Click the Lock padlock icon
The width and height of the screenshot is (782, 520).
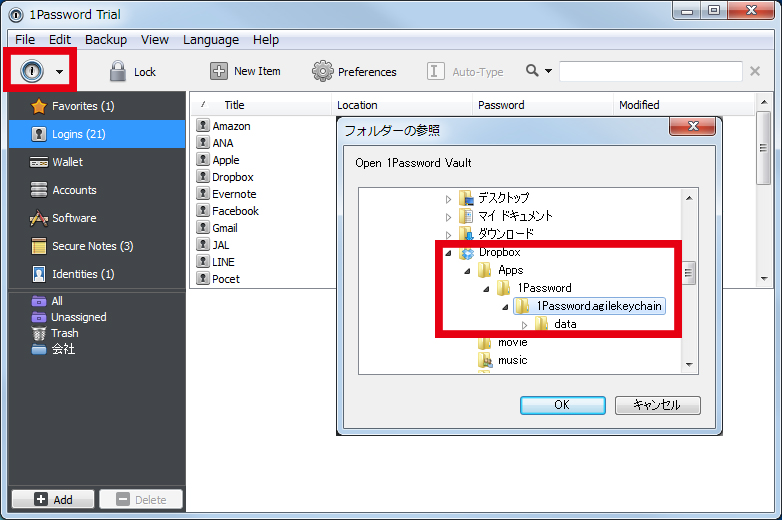click(x=118, y=71)
